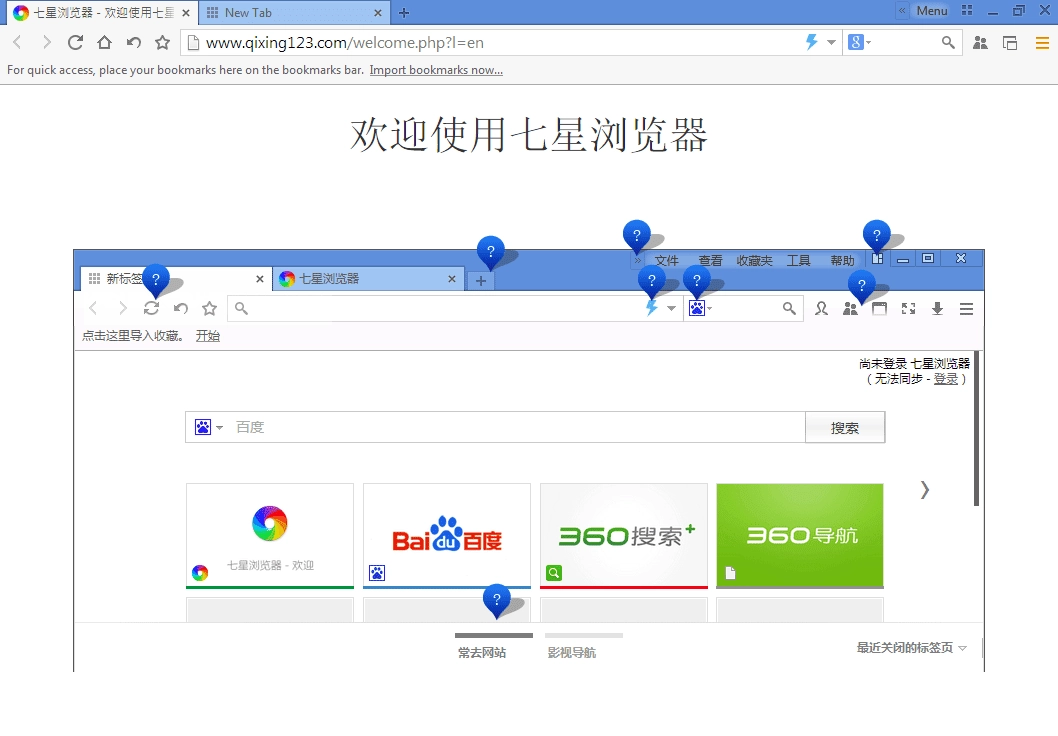Open the 360搜索 thumbnail
The image size is (1058, 736).
(x=623, y=536)
